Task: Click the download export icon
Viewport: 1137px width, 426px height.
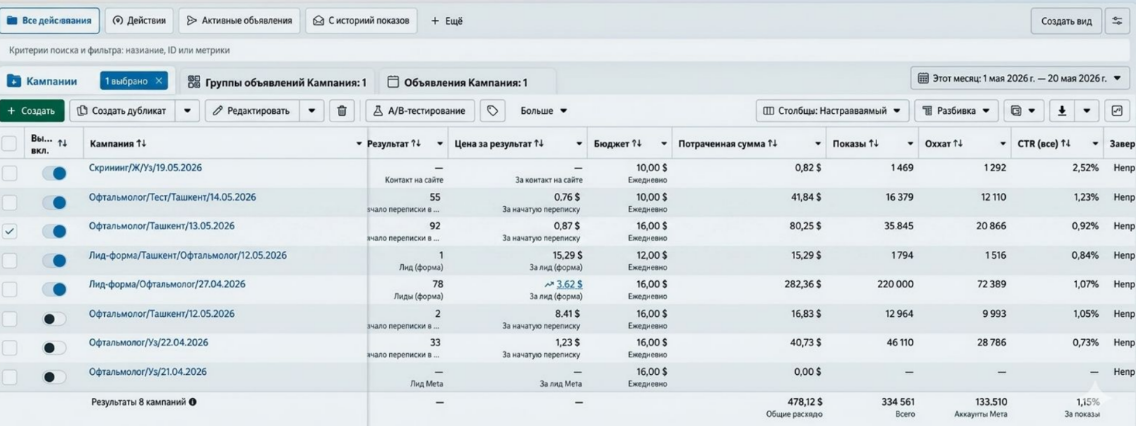Action: pos(1062,111)
